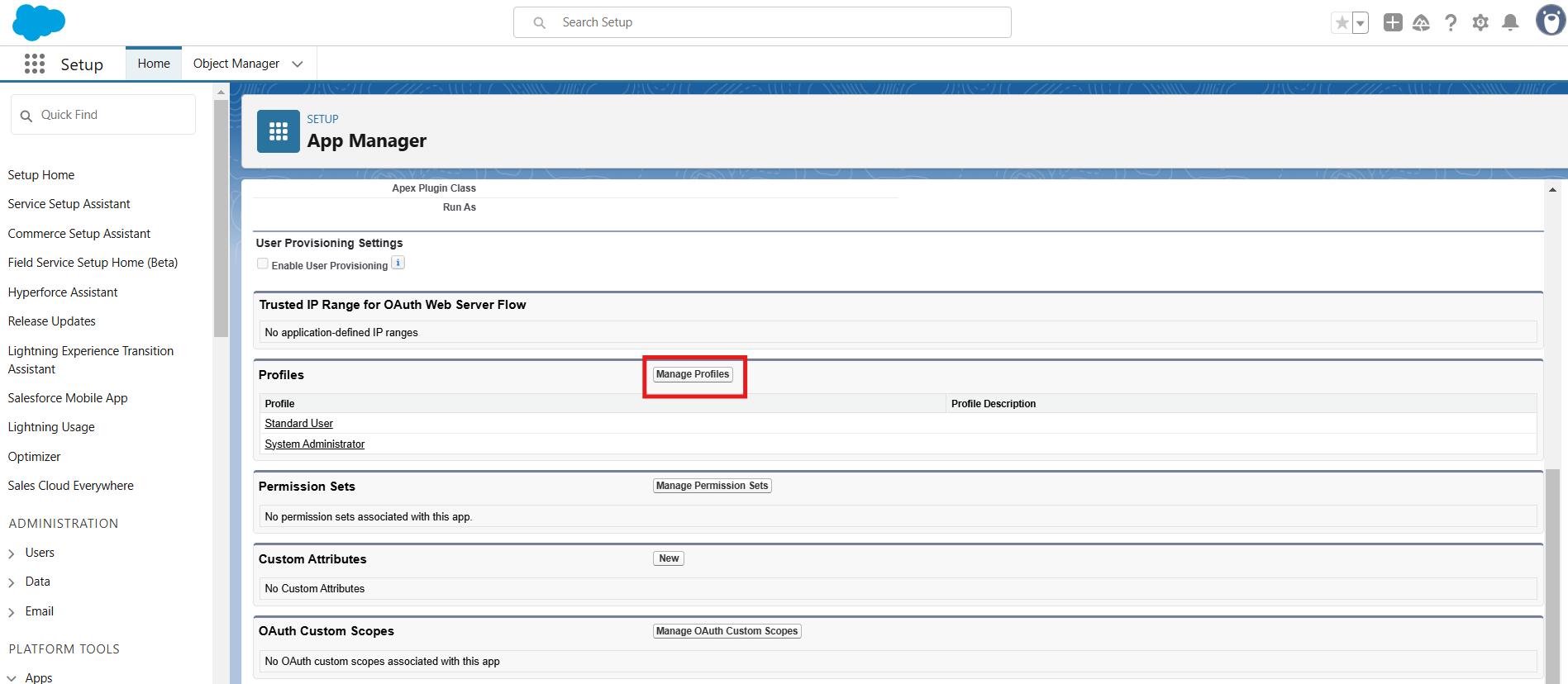Click Manage OAuth Custom Scopes button
The image size is (1568, 684).
[x=727, y=631]
